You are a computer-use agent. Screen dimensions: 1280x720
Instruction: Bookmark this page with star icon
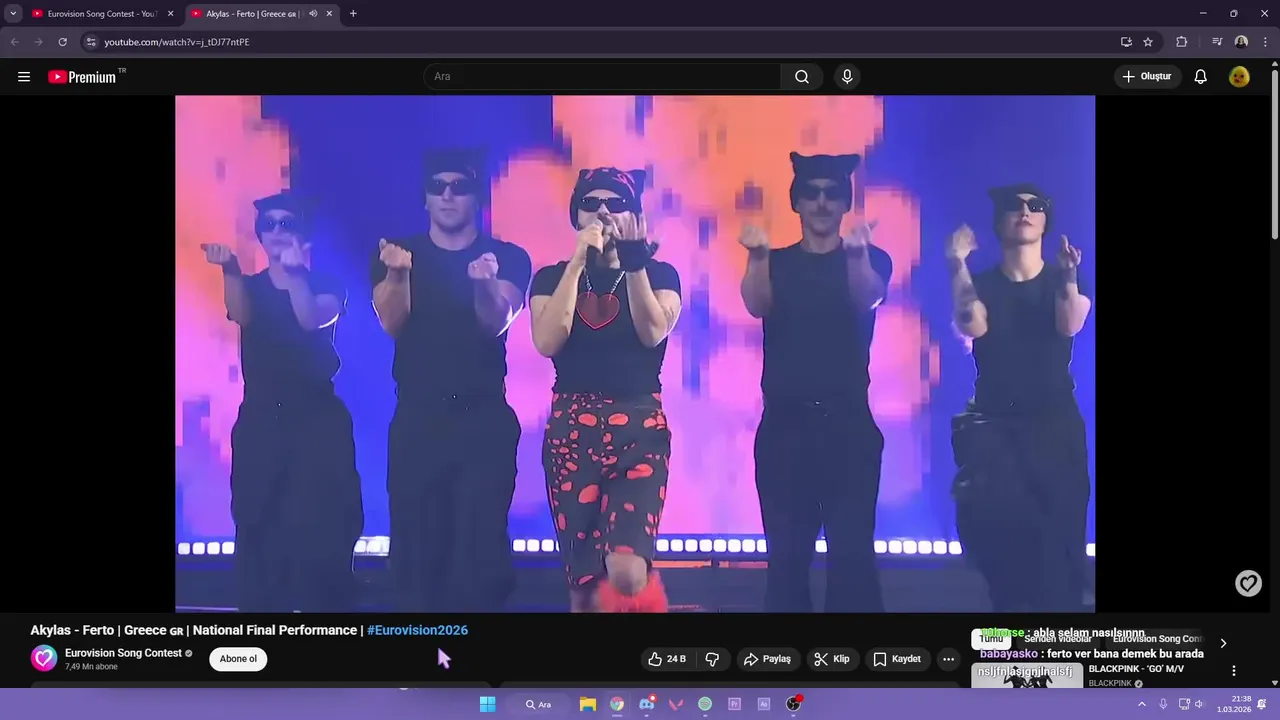tap(1148, 42)
